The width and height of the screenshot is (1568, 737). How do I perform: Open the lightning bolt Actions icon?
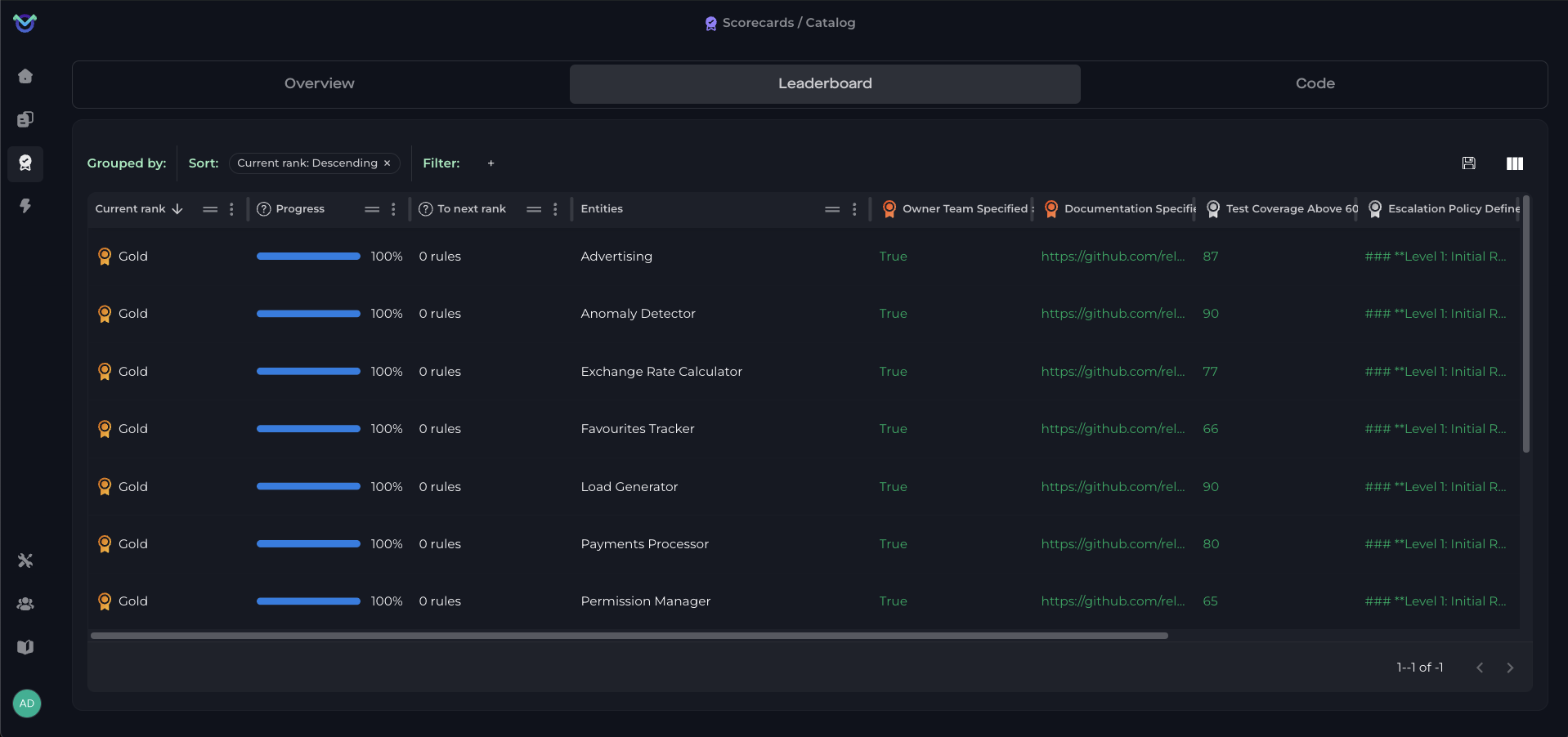pyautogui.click(x=25, y=206)
